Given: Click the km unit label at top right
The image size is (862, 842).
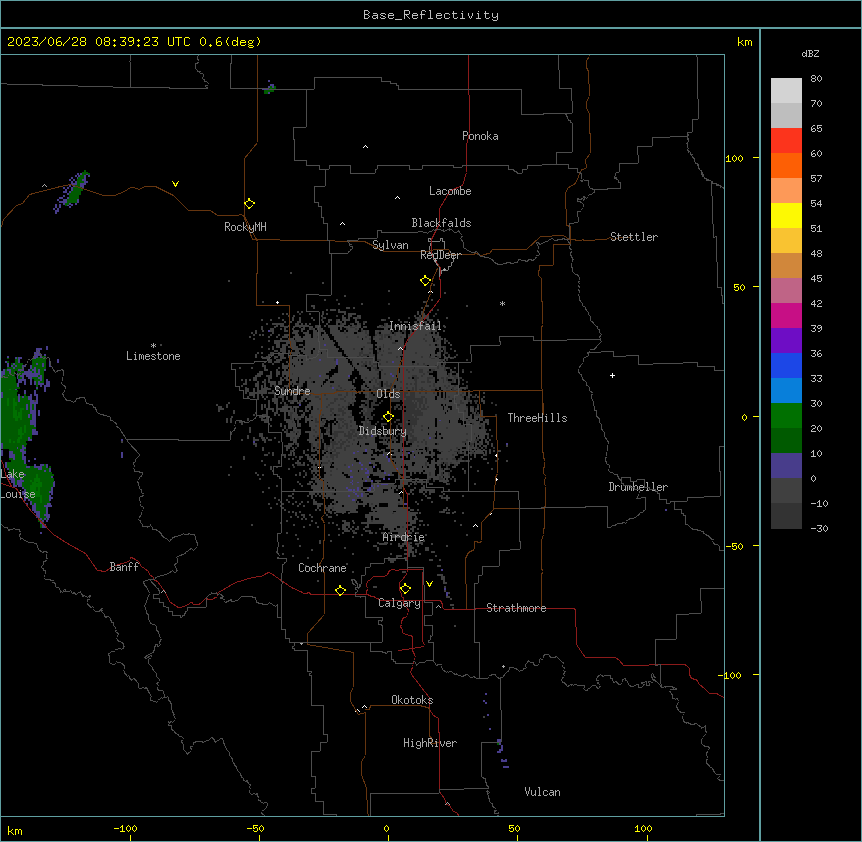Looking at the screenshot, I should click(x=744, y=42).
